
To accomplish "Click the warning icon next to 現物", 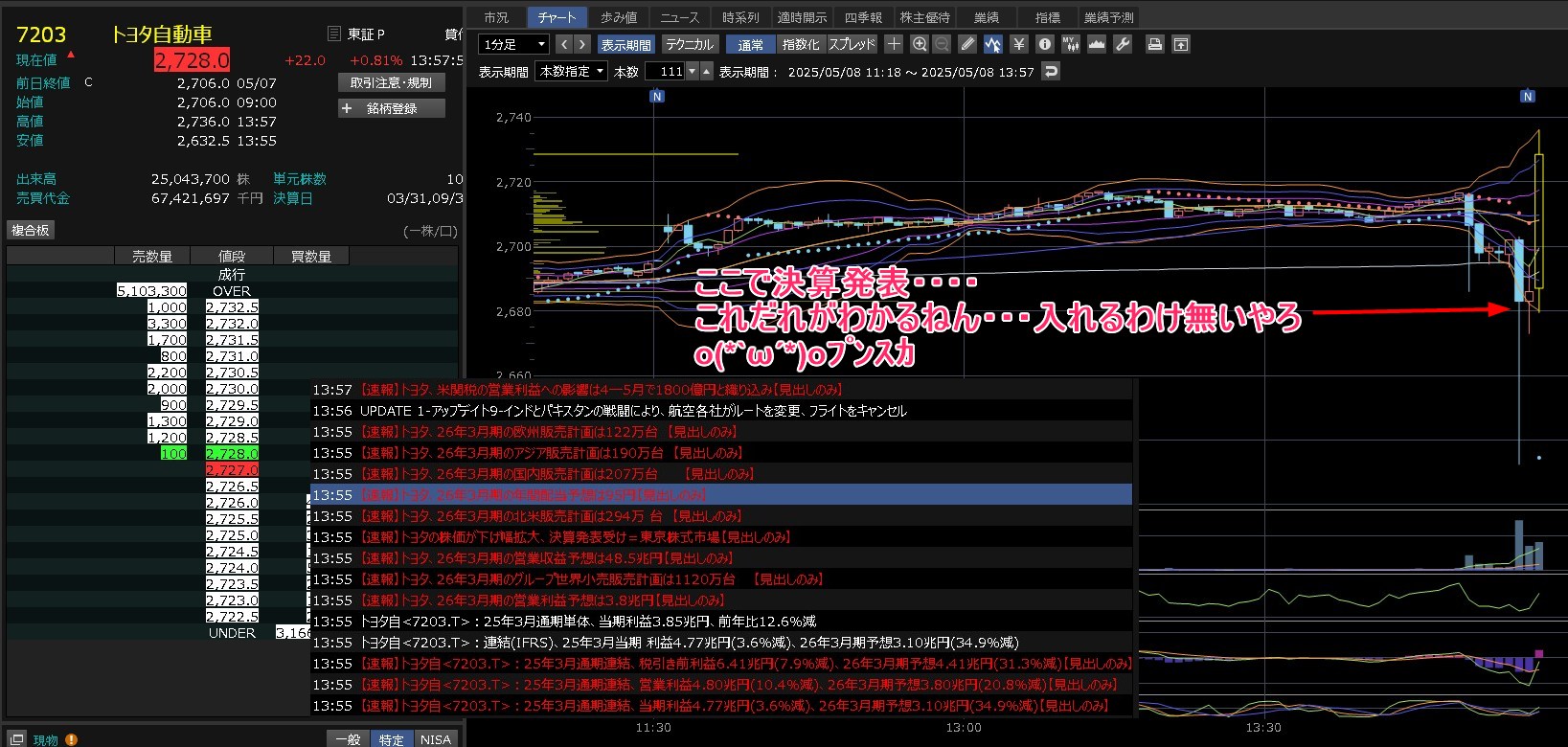I will point(72,739).
